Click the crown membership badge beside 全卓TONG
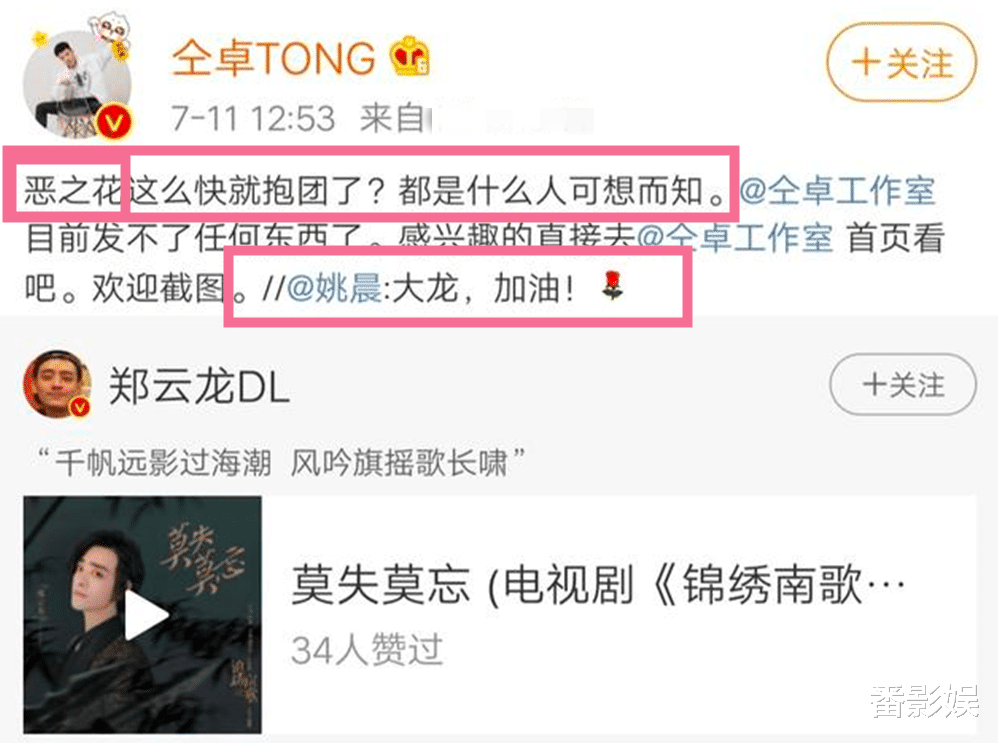The width and height of the screenshot is (998, 743). (410, 57)
